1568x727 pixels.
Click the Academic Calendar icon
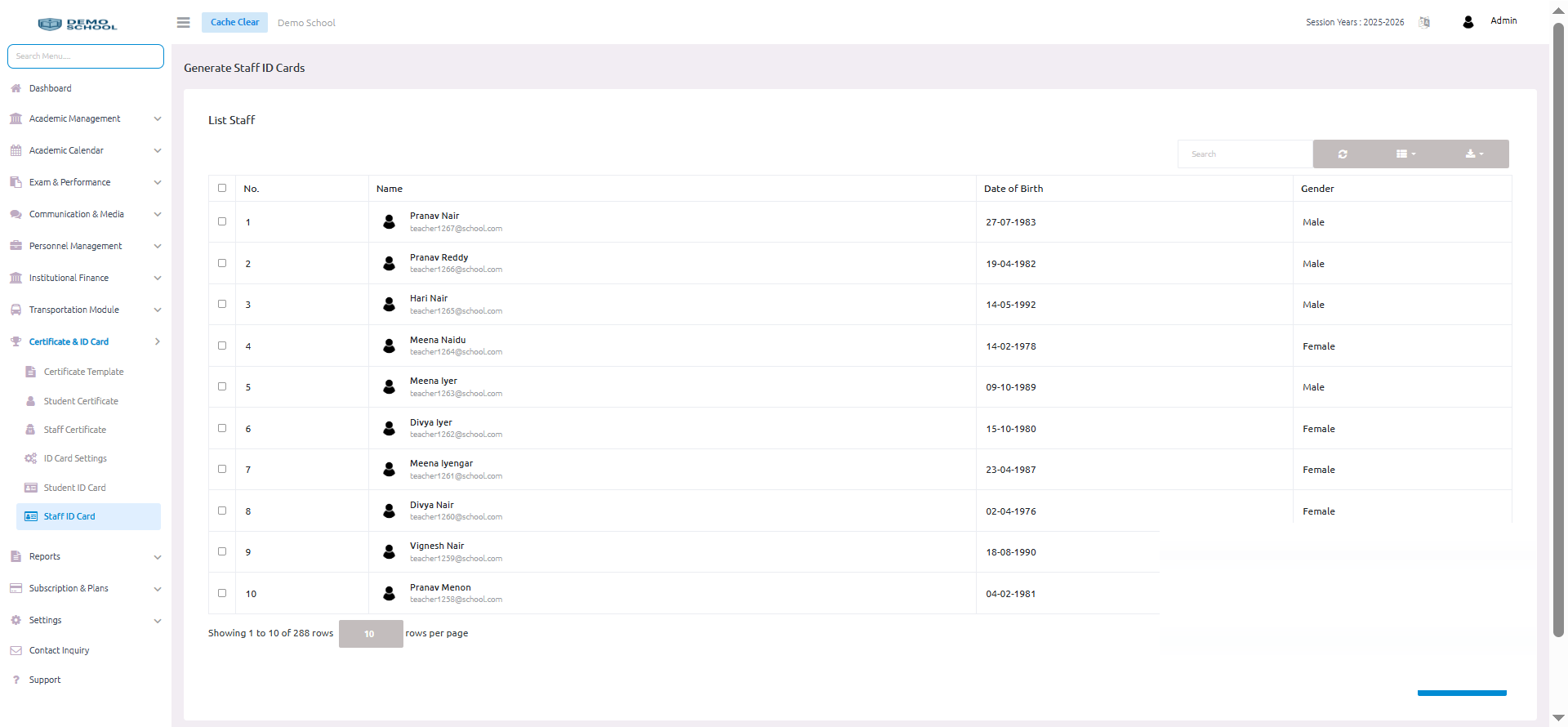pyautogui.click(x=16, y=150)
